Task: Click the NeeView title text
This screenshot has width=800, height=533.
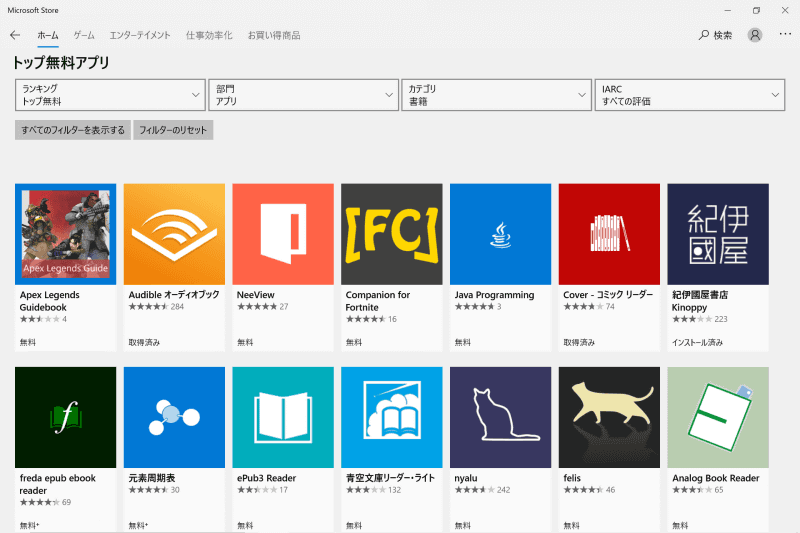Action: tap(256, 295)
